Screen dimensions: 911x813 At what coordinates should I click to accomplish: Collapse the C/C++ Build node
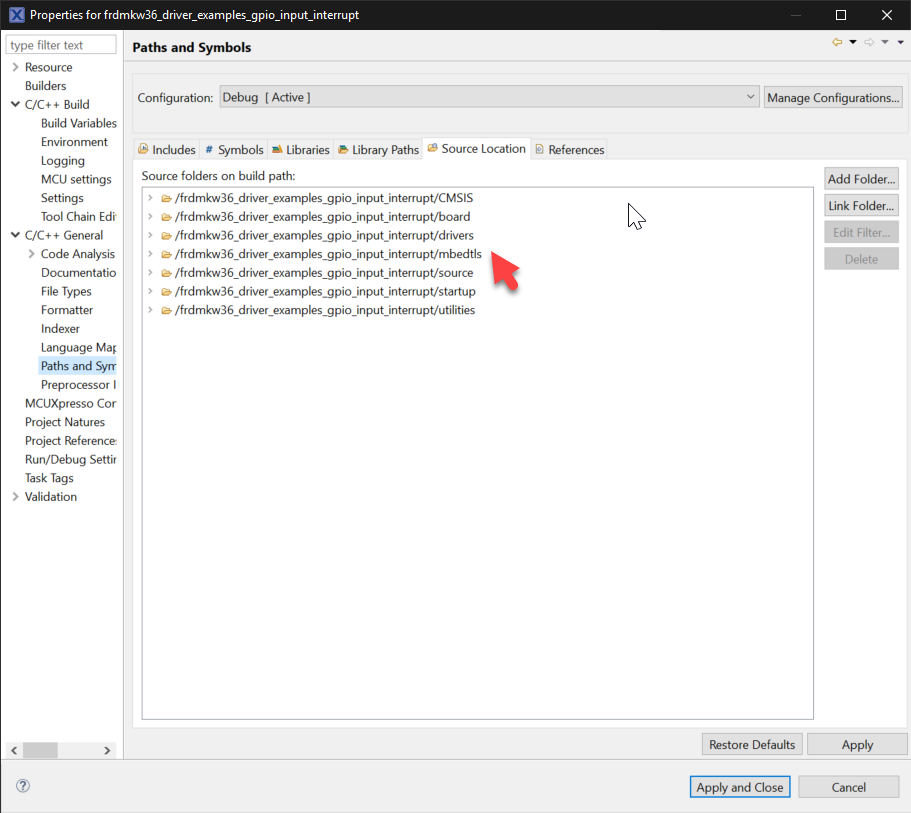15,105
